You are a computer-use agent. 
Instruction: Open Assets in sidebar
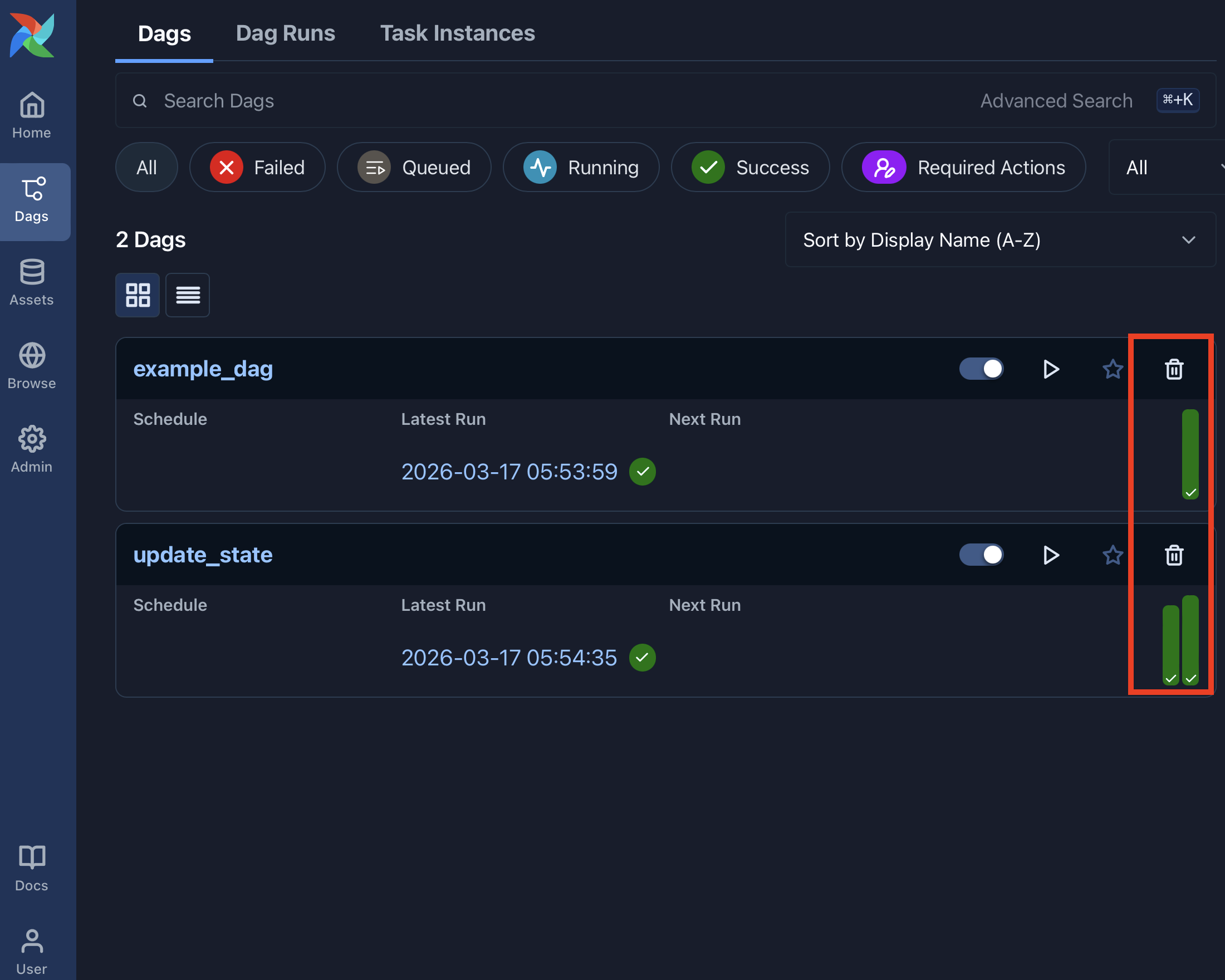[x=32, y=282]
